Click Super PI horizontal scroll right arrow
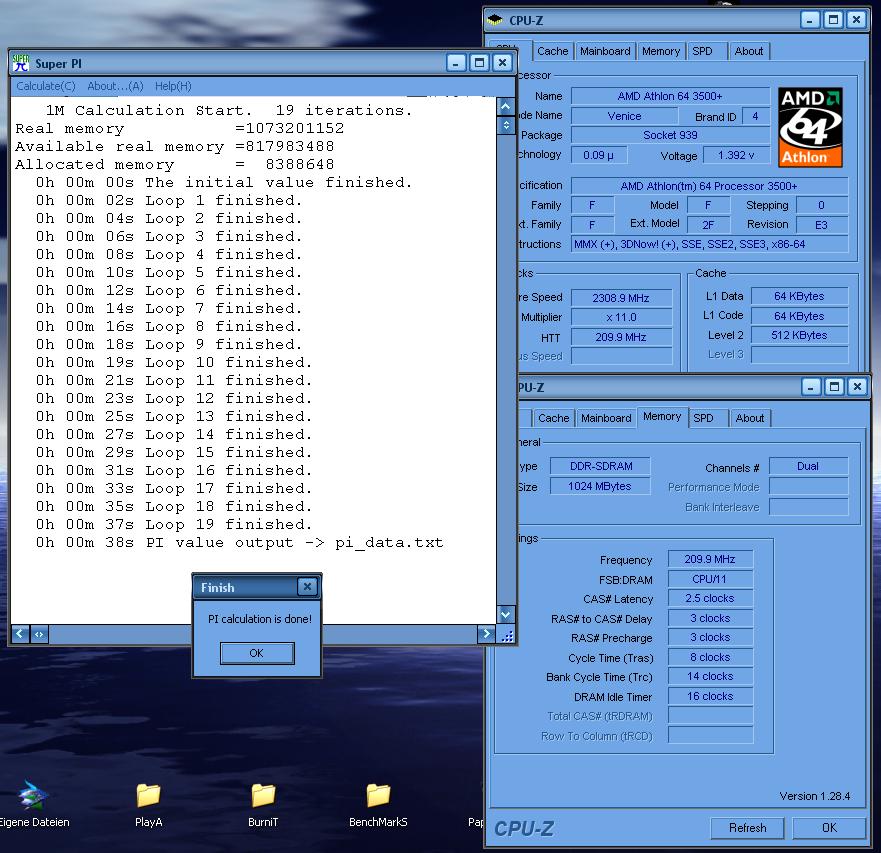 coord(486,634)
